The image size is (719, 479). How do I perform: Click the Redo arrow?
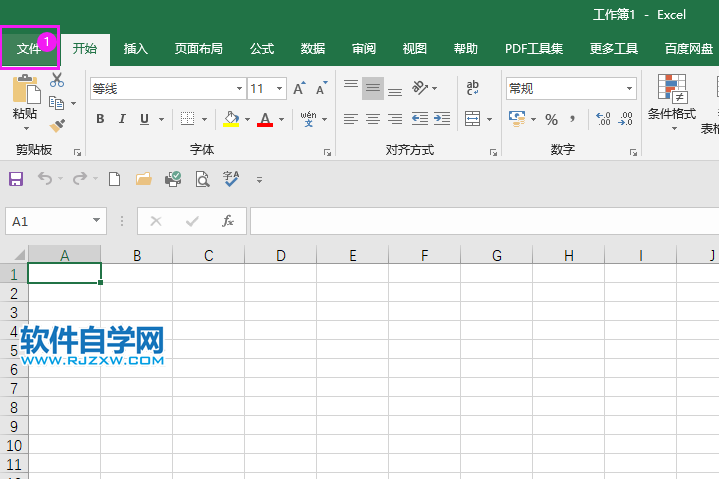click(x=80, y=178)
